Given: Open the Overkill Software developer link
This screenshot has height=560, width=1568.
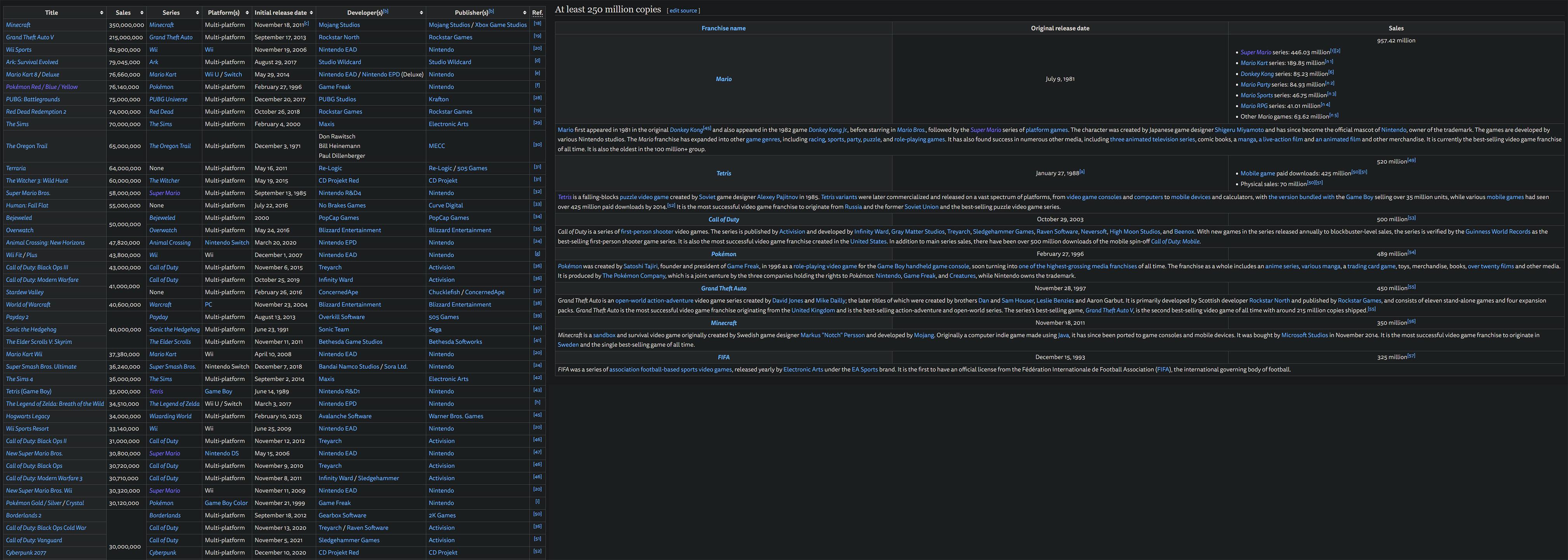Looking at the screenshot, I should [342, 317].
